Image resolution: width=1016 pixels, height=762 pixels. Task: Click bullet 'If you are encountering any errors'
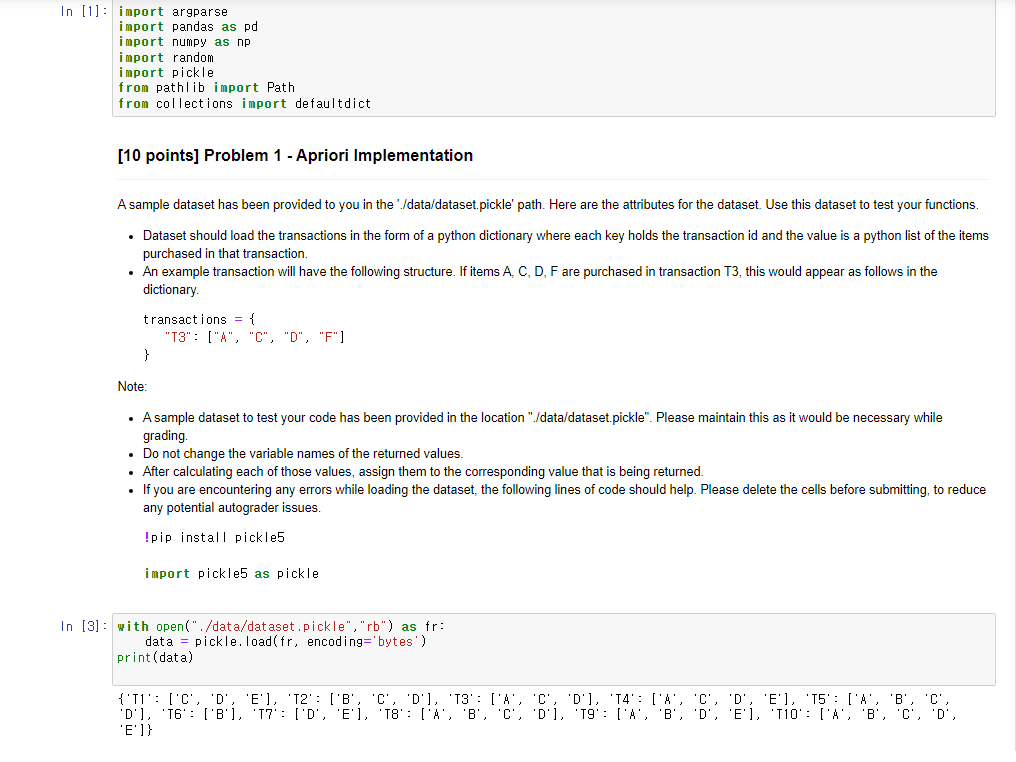click(x=564, y=498)
